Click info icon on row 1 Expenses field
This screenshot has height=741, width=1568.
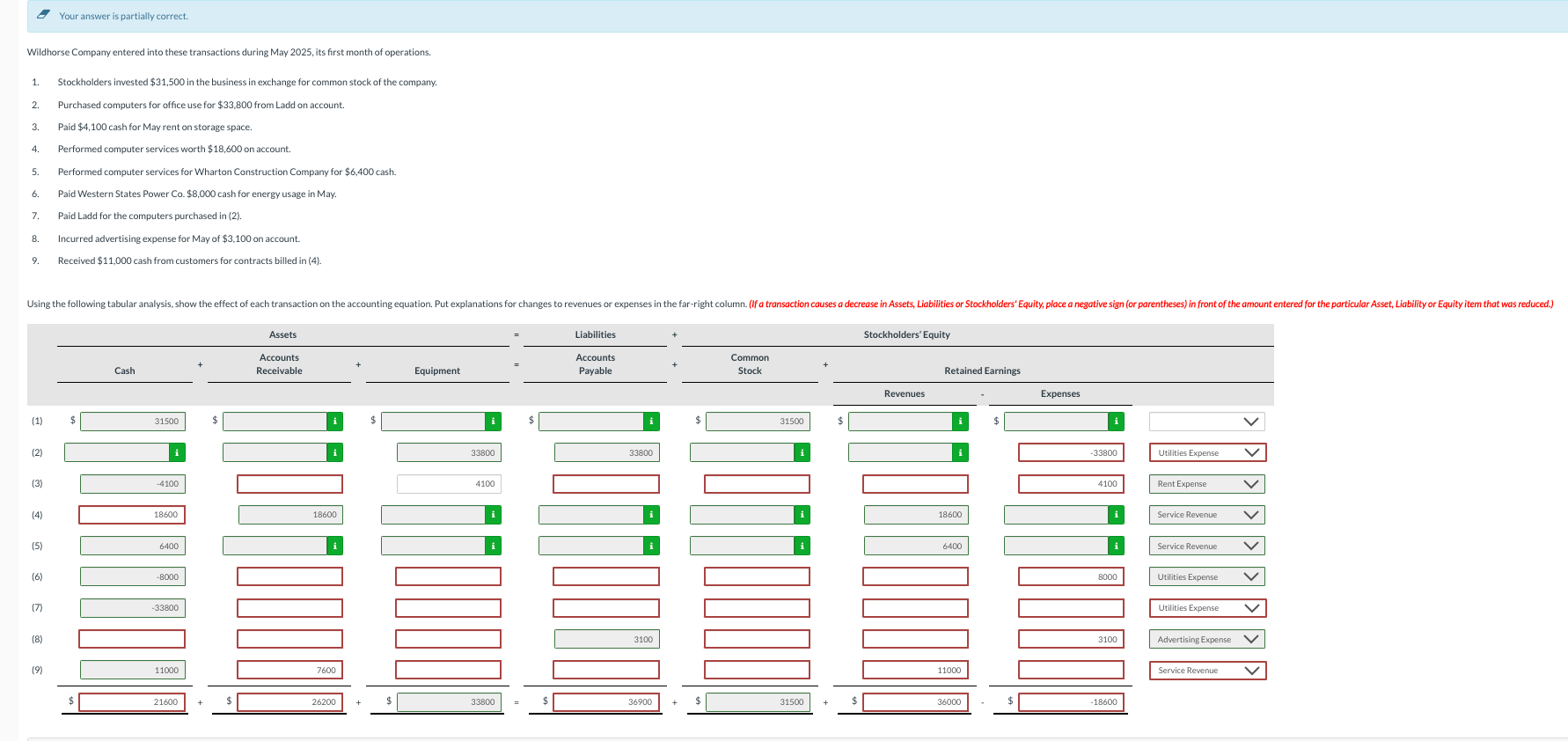(x=1117, y=422)
